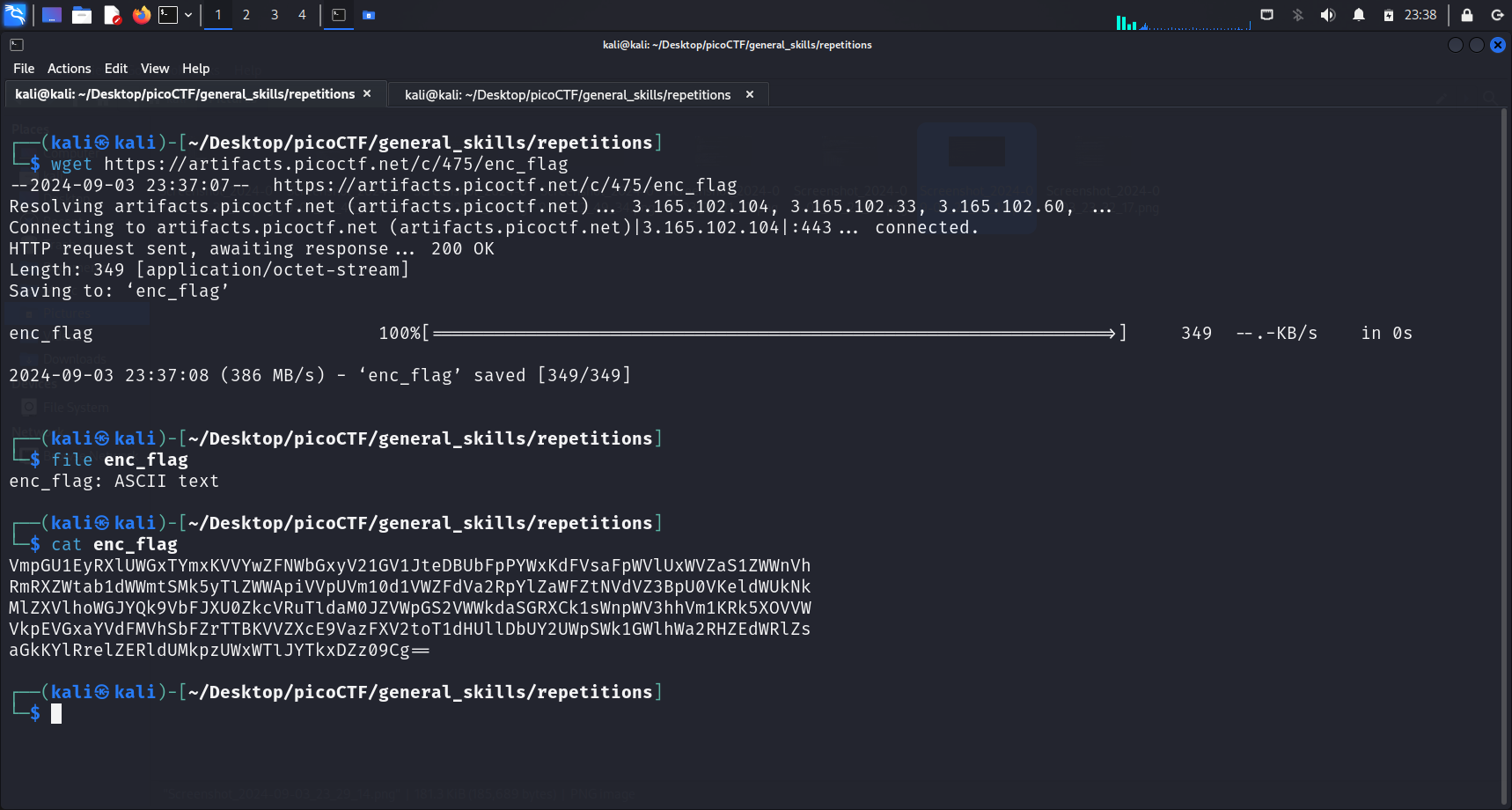Click the show desktop panel icon

pyautogui.click(x=52, y=15)
